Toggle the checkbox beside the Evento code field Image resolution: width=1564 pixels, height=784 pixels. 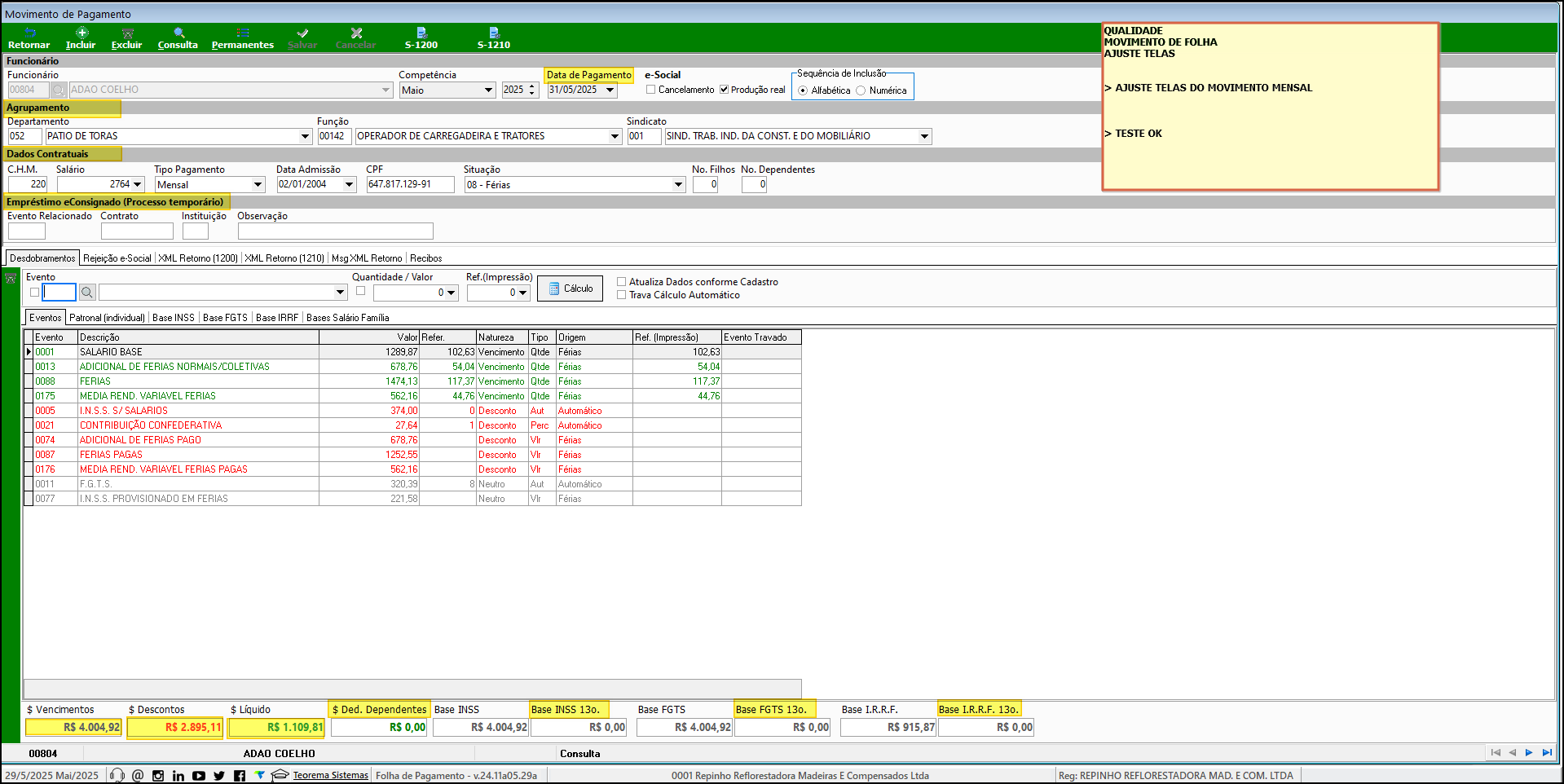tap(34, 292)
